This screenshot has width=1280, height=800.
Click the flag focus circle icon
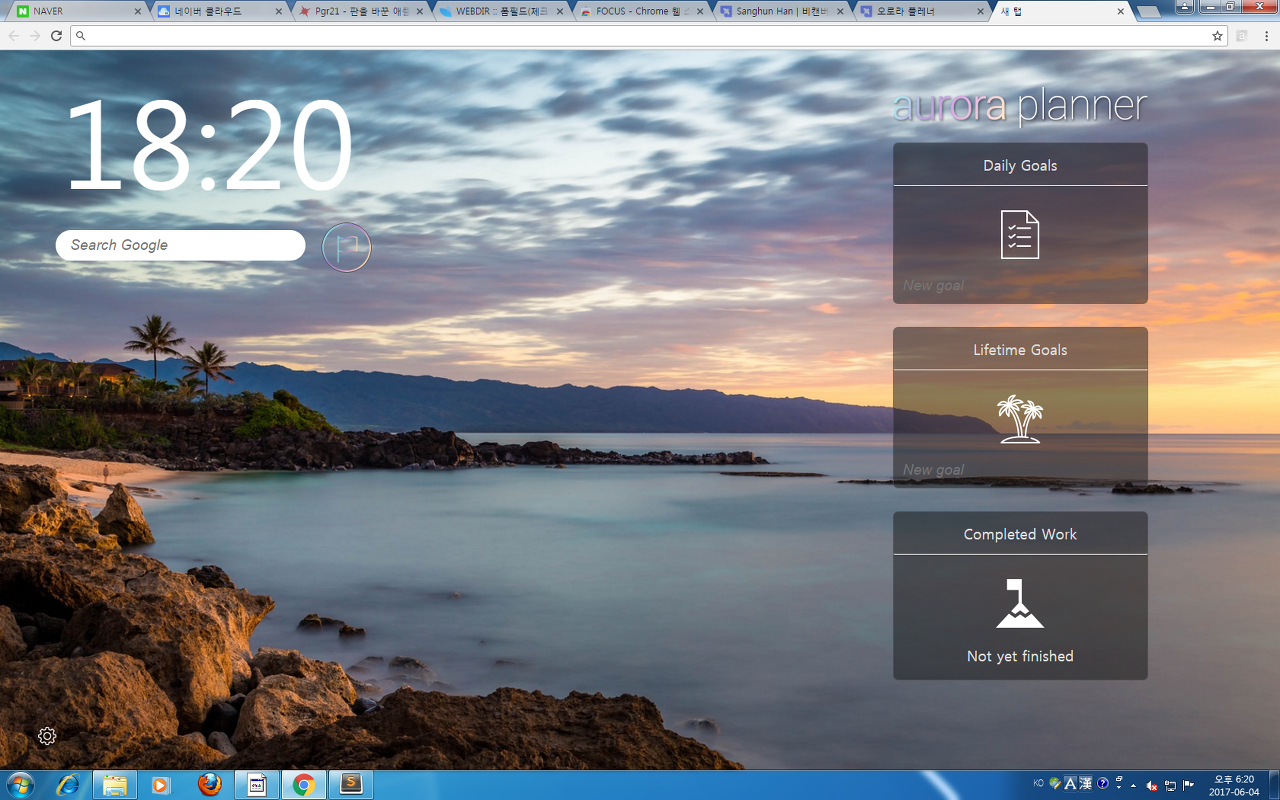click(x=347, y=247)
